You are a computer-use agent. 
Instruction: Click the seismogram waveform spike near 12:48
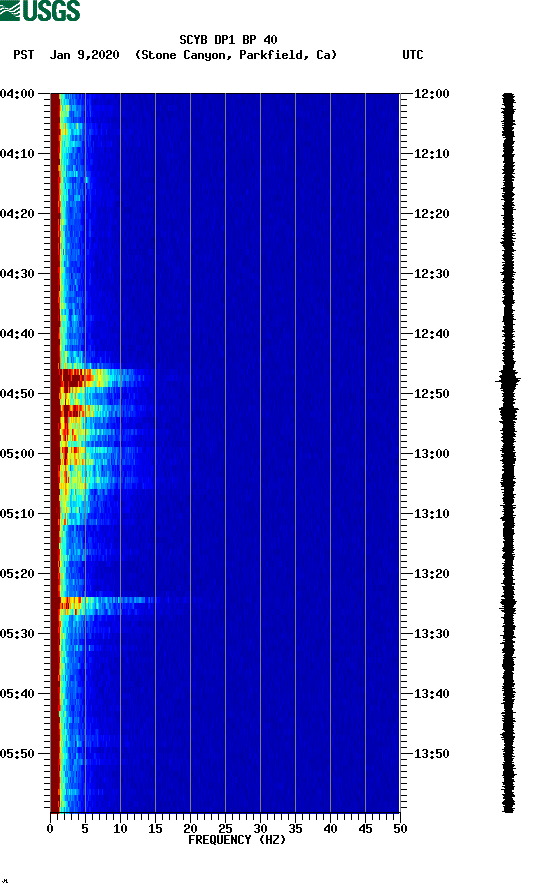[508, 379]
